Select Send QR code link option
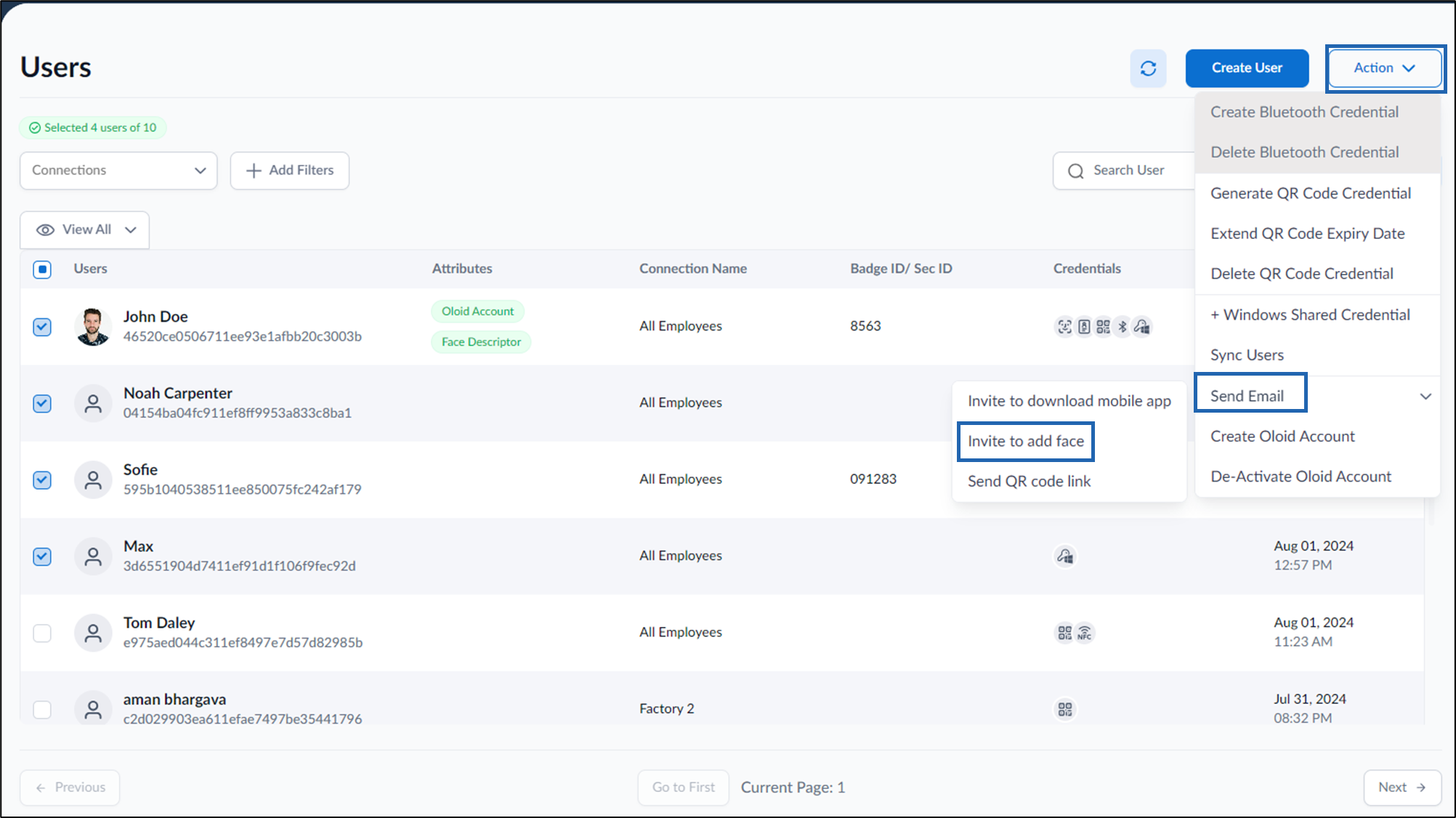 pos(1029,481)
